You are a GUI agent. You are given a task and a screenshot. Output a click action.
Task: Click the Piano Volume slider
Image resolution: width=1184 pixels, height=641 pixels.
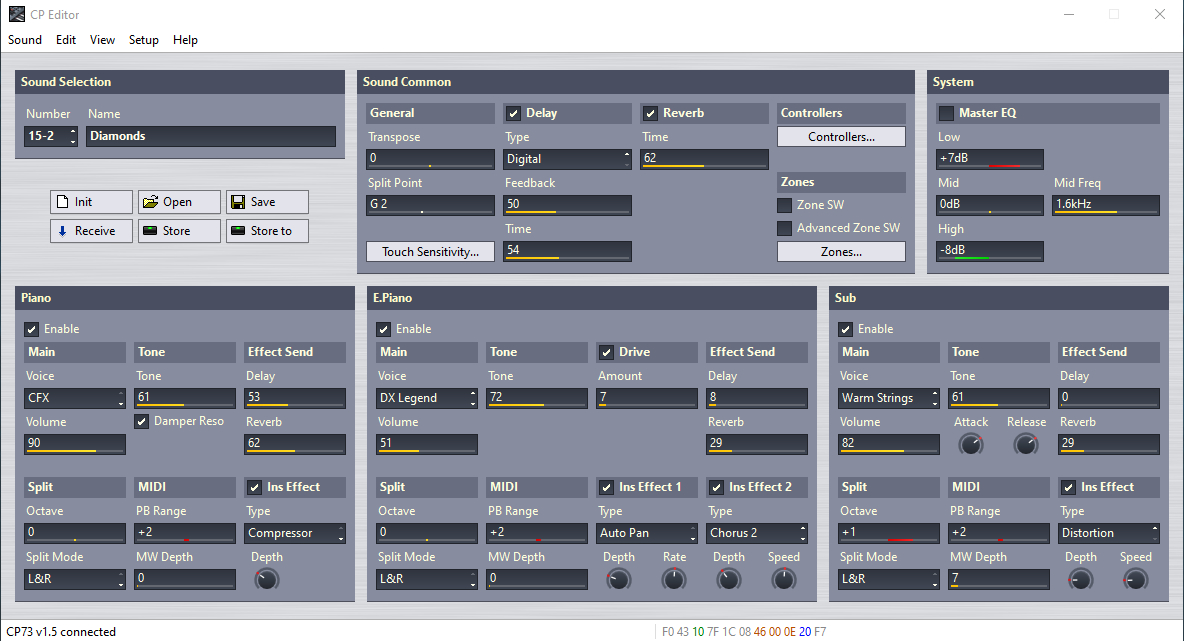point(75,444)
